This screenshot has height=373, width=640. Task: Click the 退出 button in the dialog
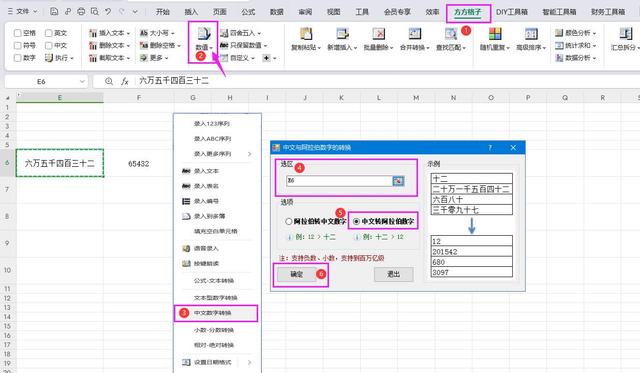(x=393, y=274)
